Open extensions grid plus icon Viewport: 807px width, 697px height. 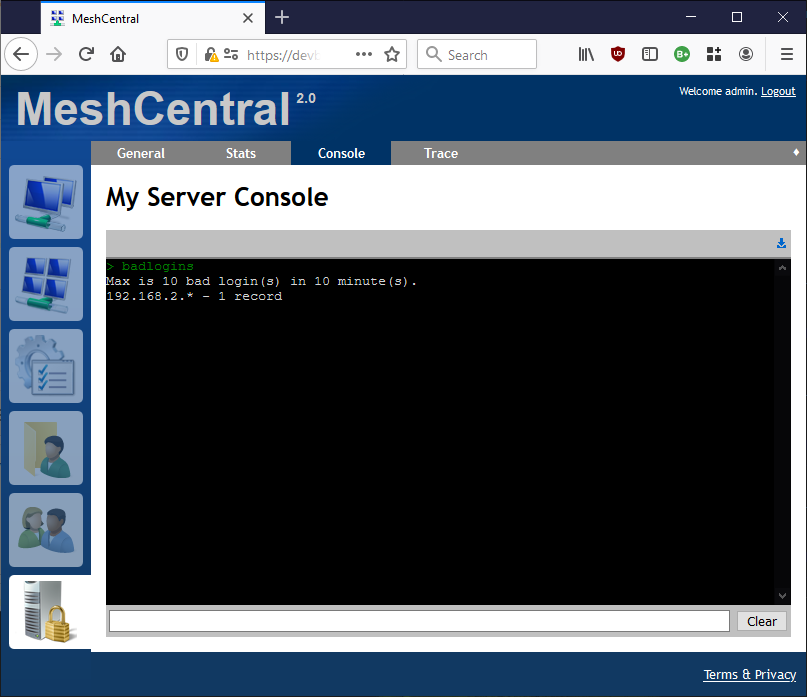point(714,54)
